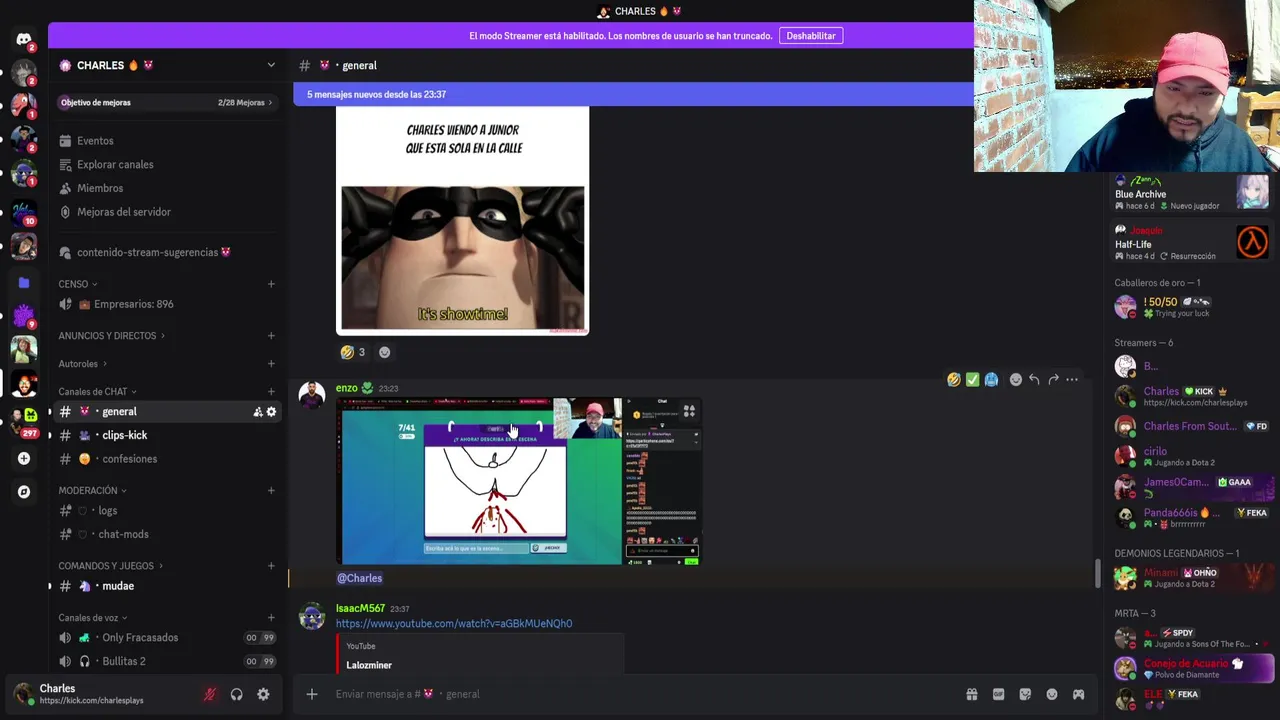Image resolution: width=1280 pixels, height=720 pixels.
Task: Open the server icon with badge 10
Action: [x=24, y=212]
